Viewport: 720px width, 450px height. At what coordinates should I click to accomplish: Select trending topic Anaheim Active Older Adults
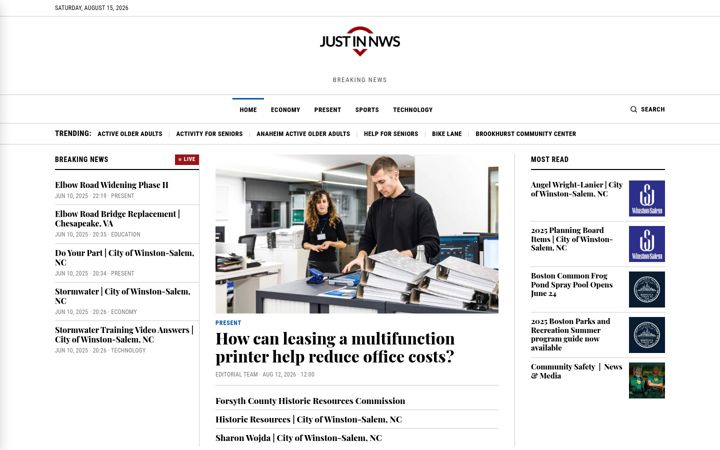tap(303, 134)
